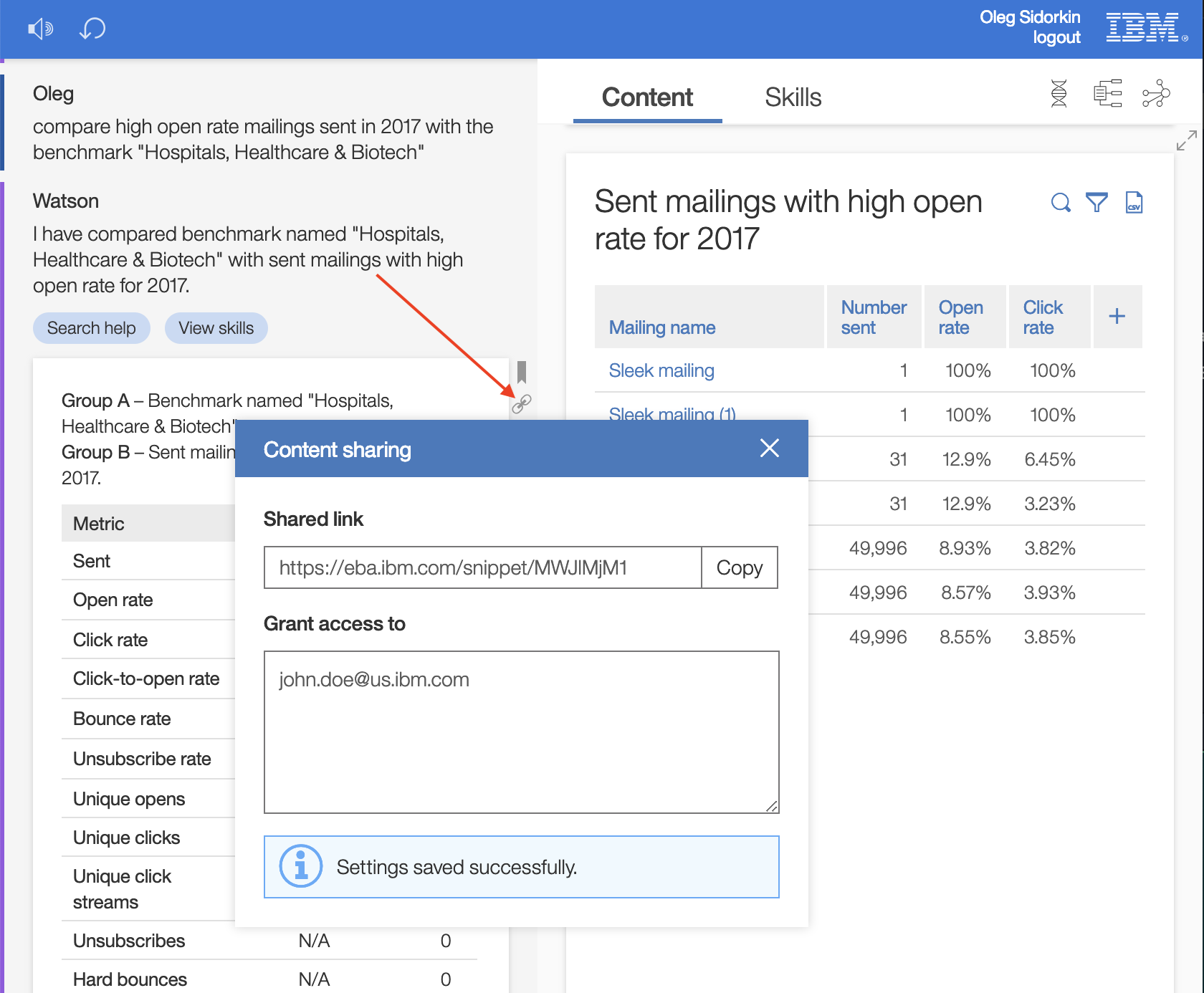Image resolution: width=1204 pixels, height=993 pixels.
Task: Switch to the Skills tab
Action: (793, 97)
